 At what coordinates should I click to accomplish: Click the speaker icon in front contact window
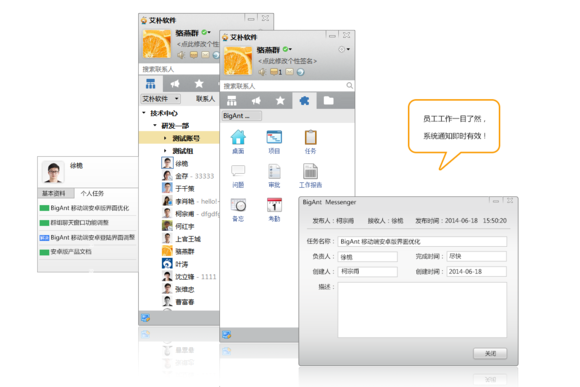click(x=262, y=72)
